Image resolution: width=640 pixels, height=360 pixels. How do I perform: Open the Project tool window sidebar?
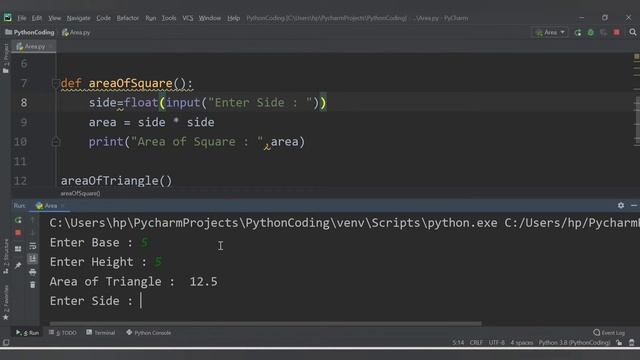[5, 58]
